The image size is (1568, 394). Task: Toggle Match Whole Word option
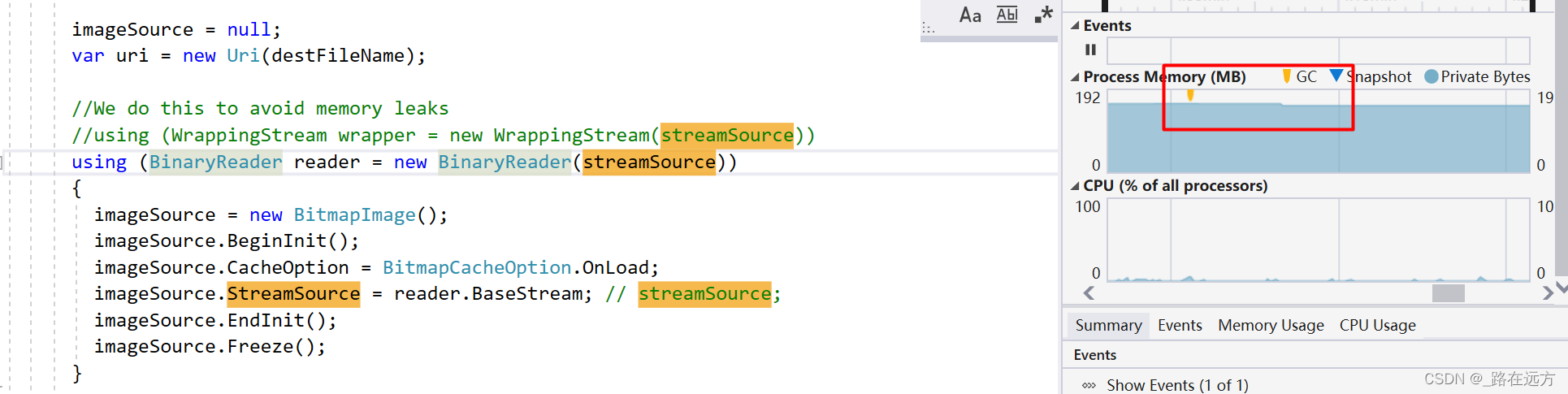coord(1007,15)
